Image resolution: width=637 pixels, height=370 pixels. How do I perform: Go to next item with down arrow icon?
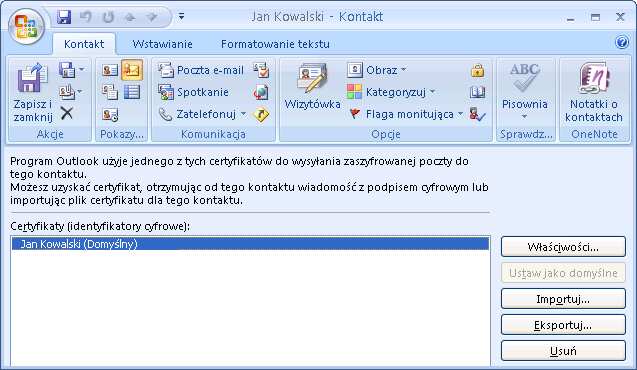point(152,17)
